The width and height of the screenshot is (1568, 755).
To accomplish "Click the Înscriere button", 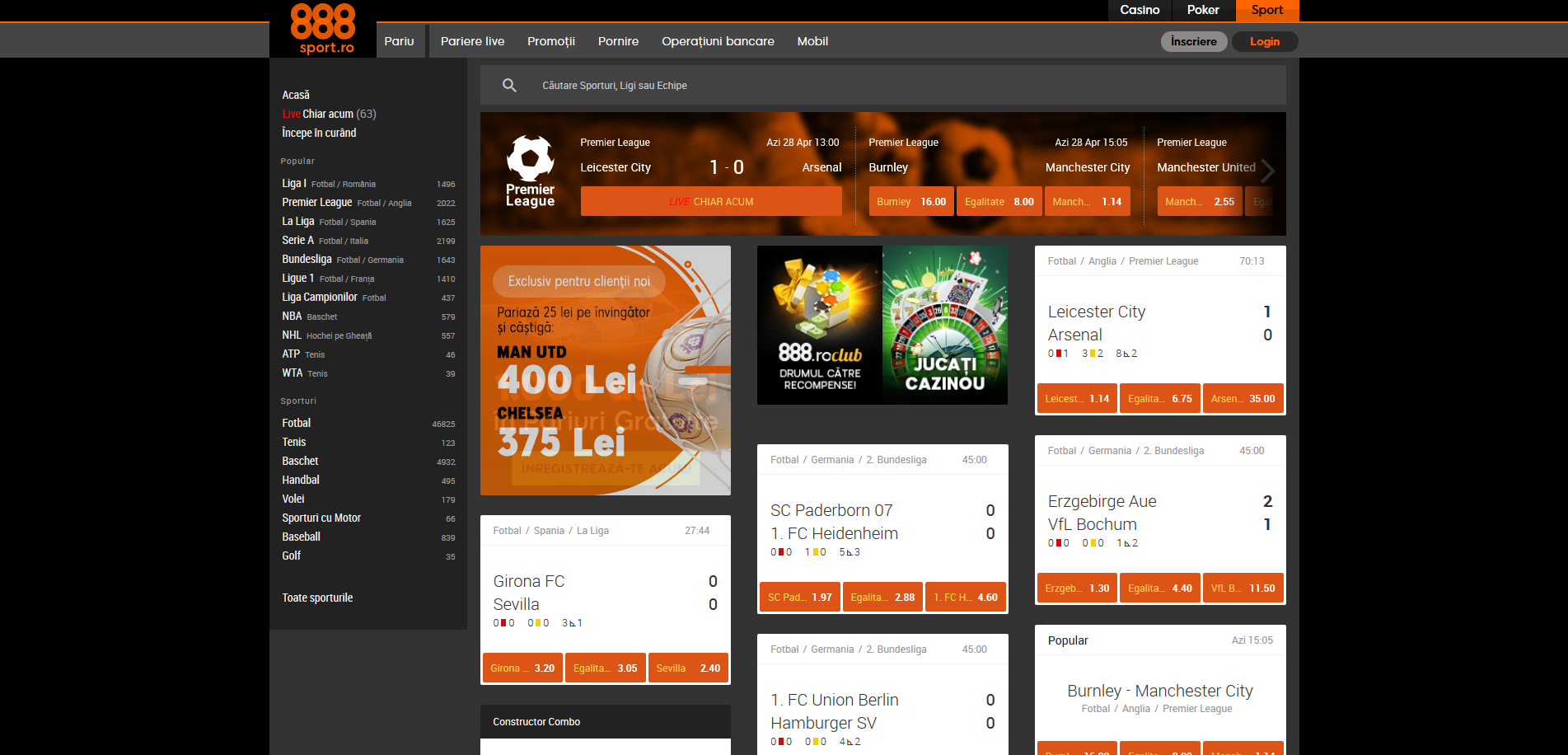I will 1194,41.
